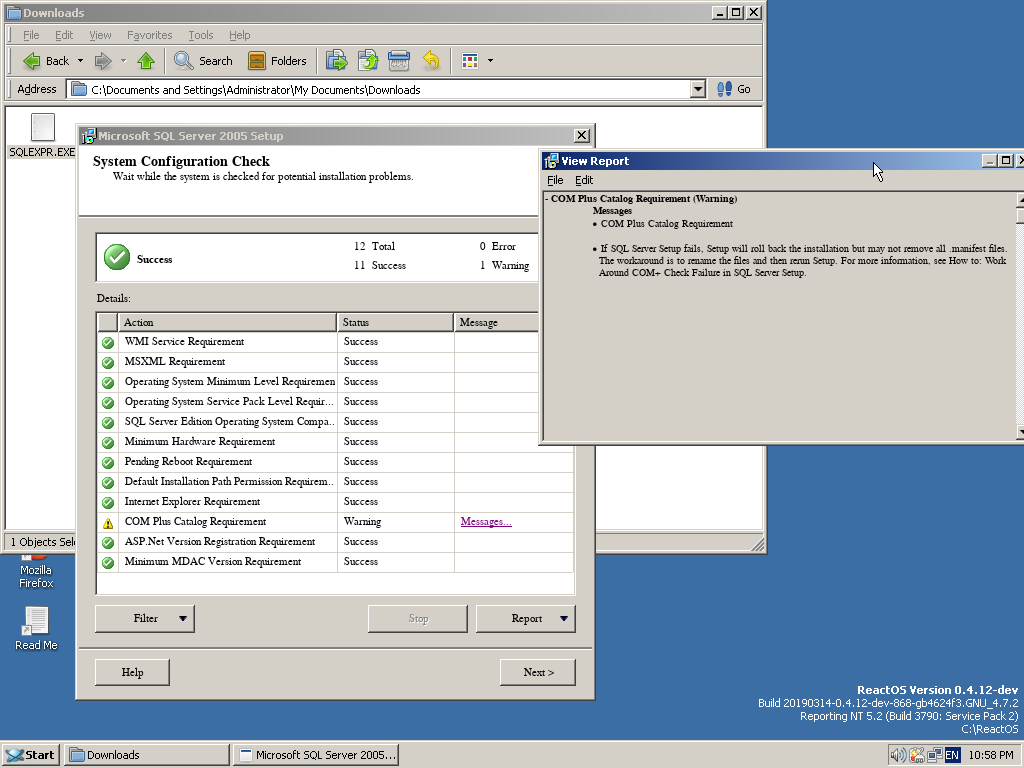Image resolution: width=1024 pixels, height=768 pixels.
Task: Select the Pending Reboot Requirement row
Action: click(335, 462)
